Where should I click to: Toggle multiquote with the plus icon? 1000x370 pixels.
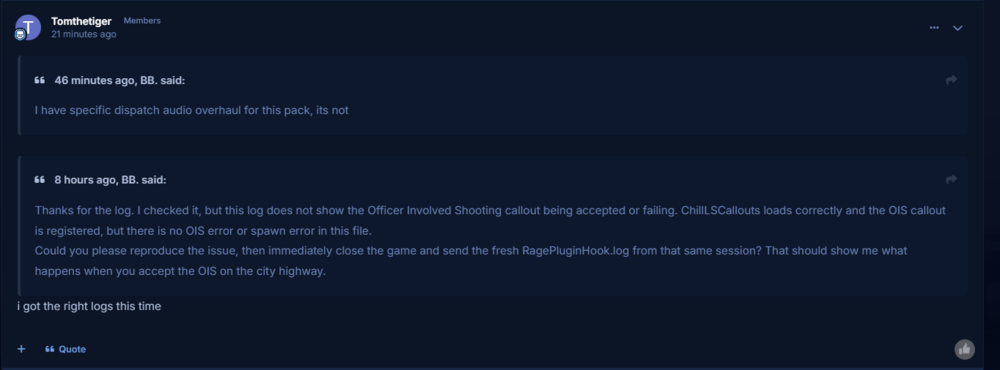click(21, 349)
